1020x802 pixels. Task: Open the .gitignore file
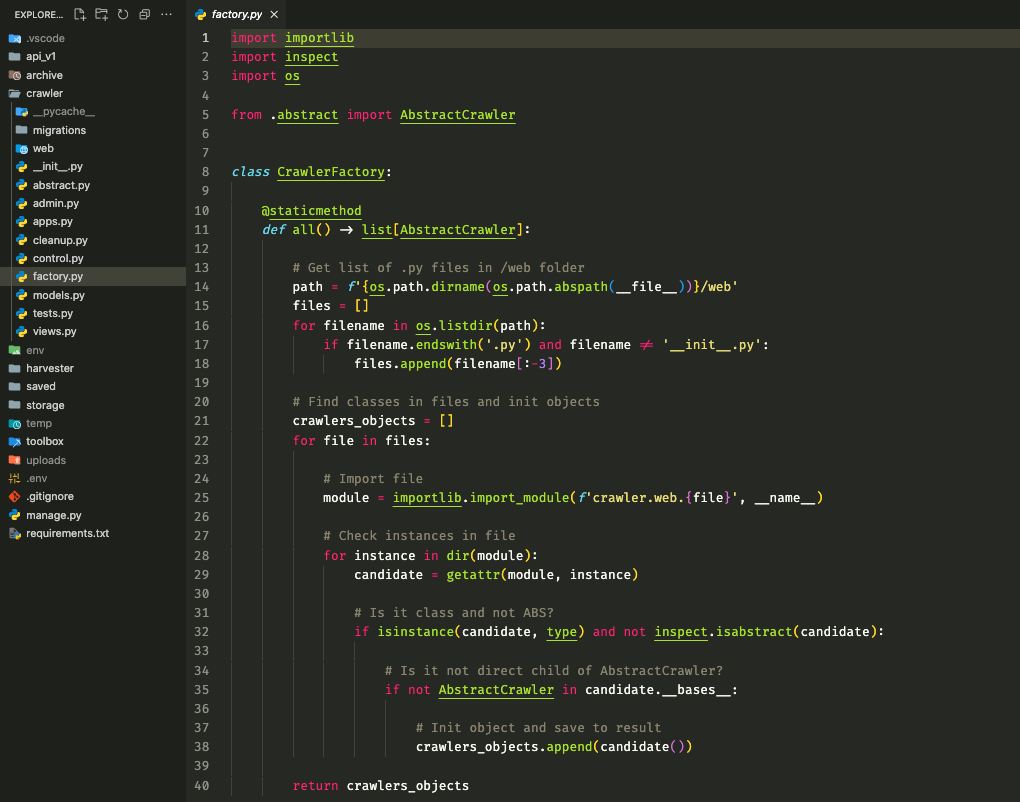[93, 496]
